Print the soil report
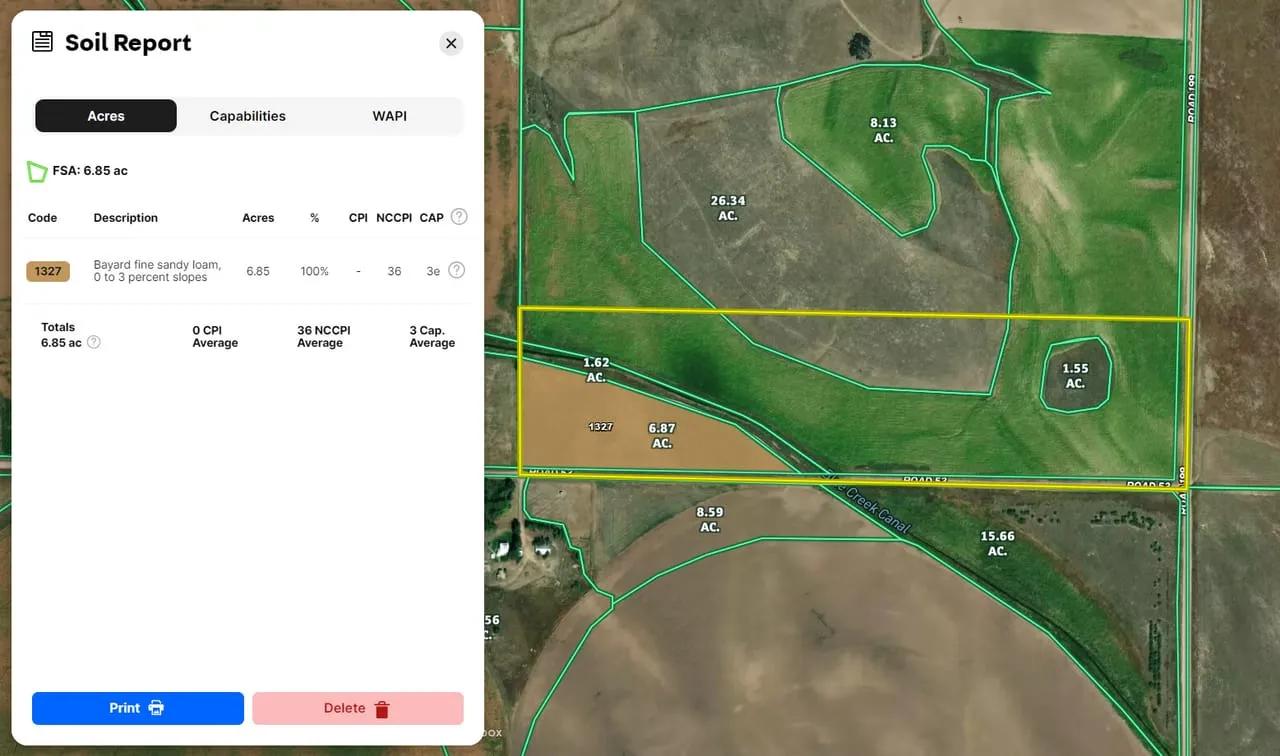Screen dimensions: 1280x756 (x=138, y=708)
